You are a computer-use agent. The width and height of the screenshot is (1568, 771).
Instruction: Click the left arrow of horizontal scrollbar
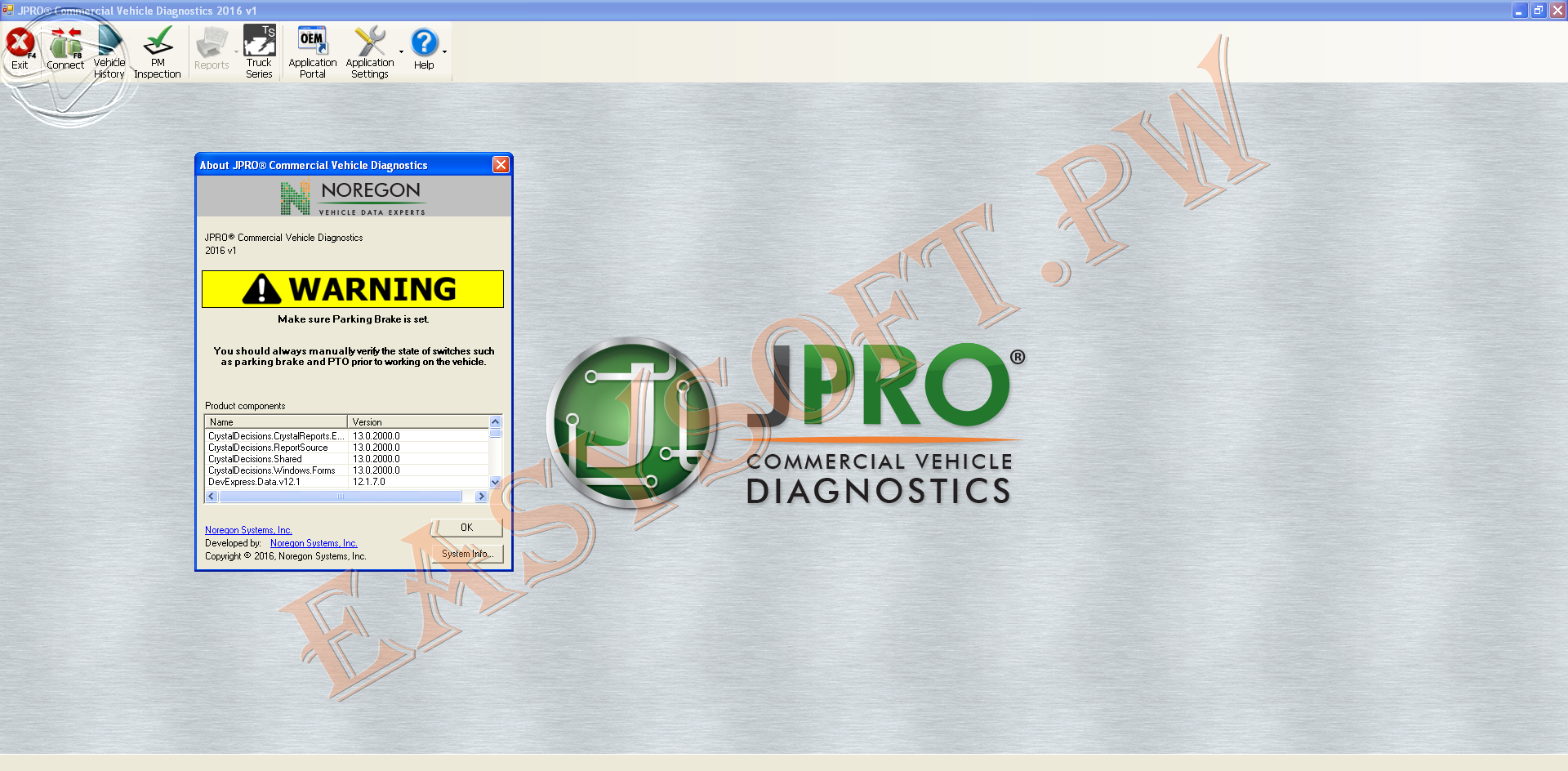212,496
